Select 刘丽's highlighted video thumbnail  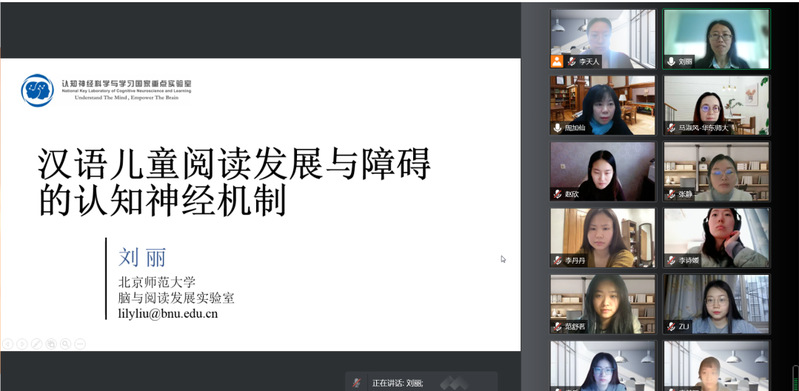(x=716, y=39)
